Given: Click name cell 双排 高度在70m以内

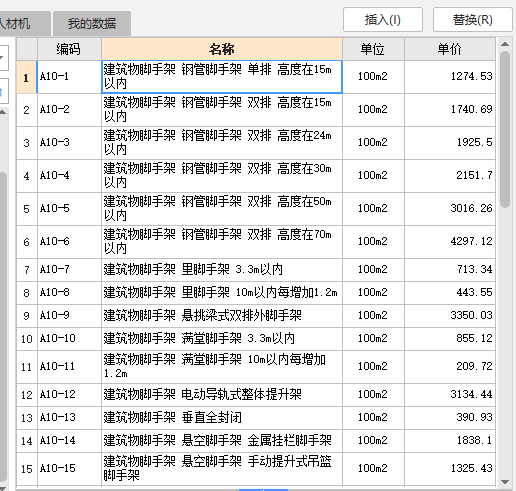Looking at the screenshot, I should pos(222,242).
